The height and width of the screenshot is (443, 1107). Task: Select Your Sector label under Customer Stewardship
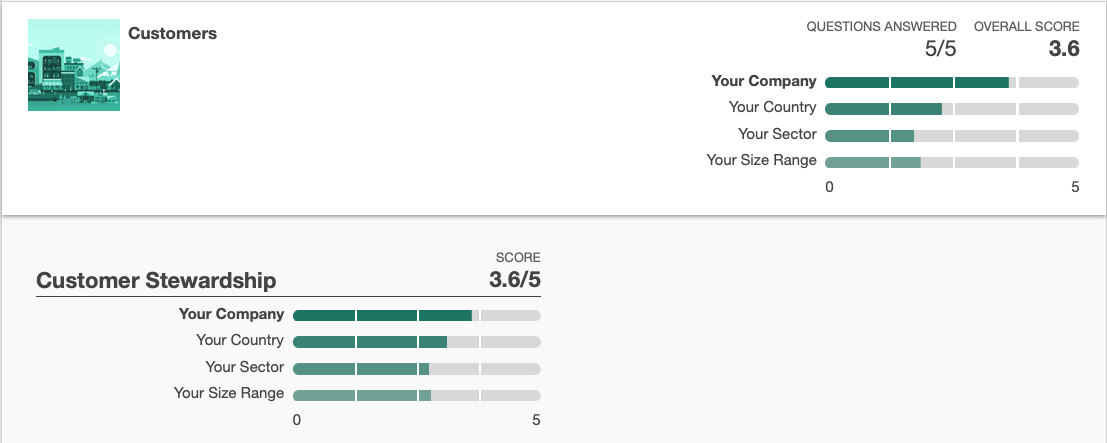point(245,367)
